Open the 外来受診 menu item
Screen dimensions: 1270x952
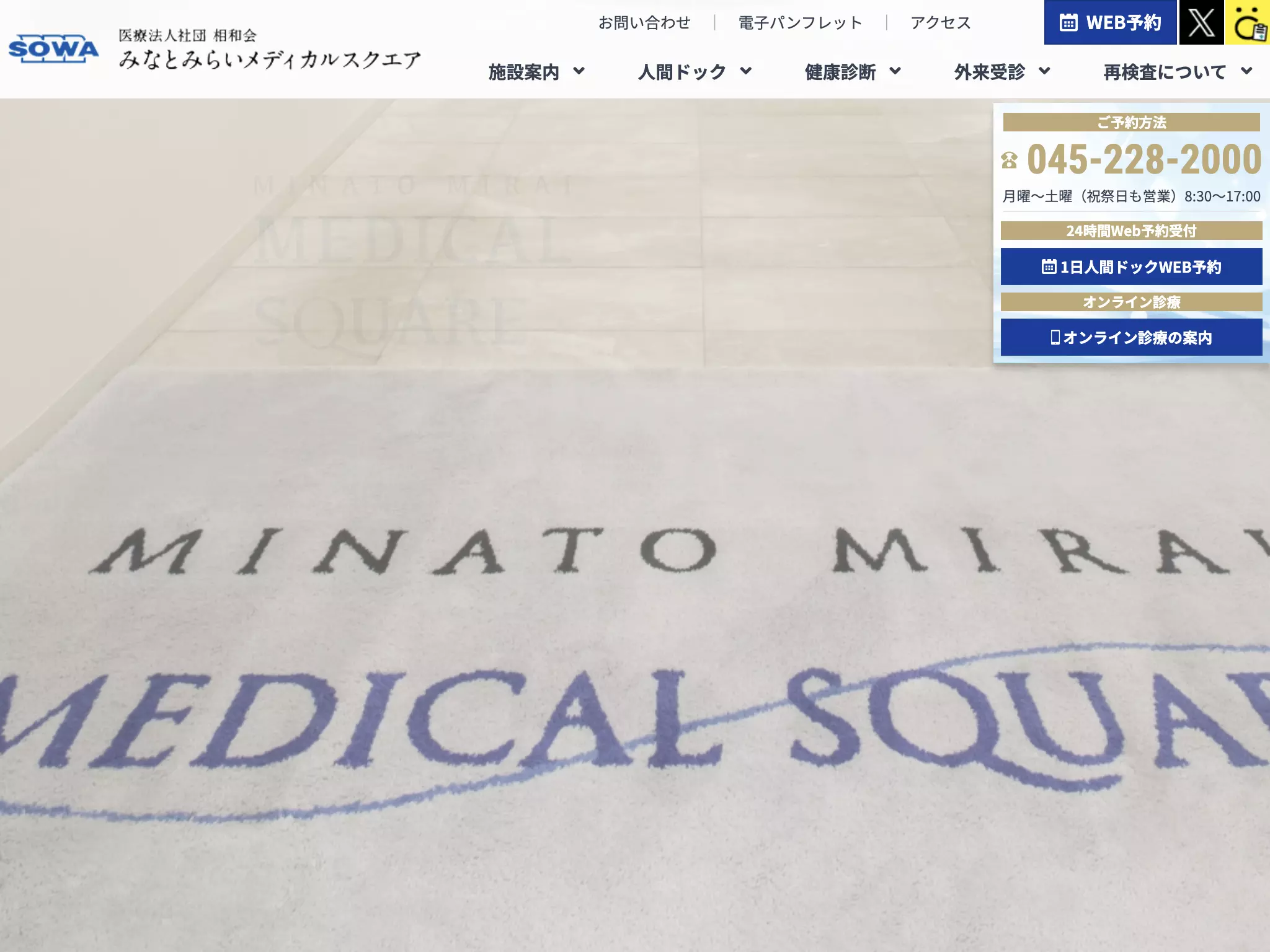[x=990, y=72]
